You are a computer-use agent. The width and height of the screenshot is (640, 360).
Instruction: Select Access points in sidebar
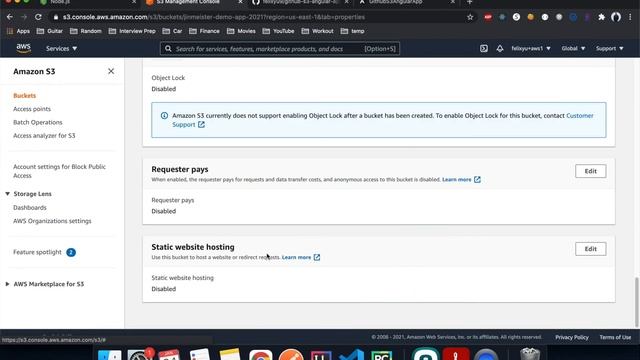click(x=32, y=109)
